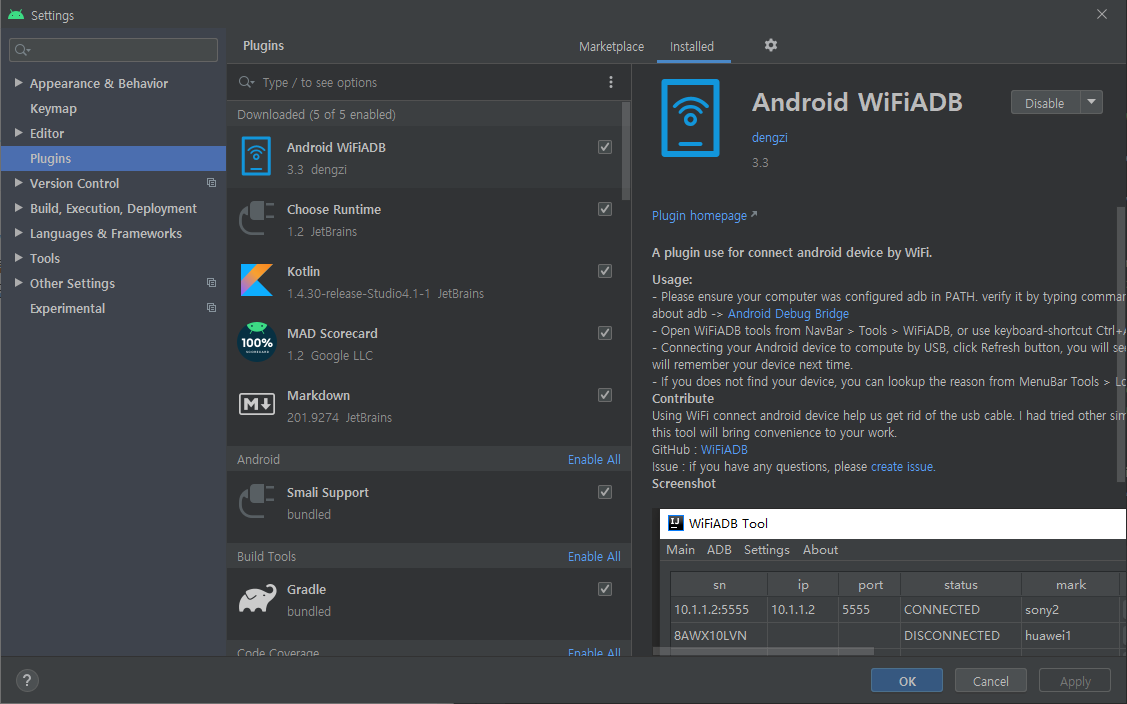
Task: Click the Gradle elephant icon
Action: tap(257, 598)
